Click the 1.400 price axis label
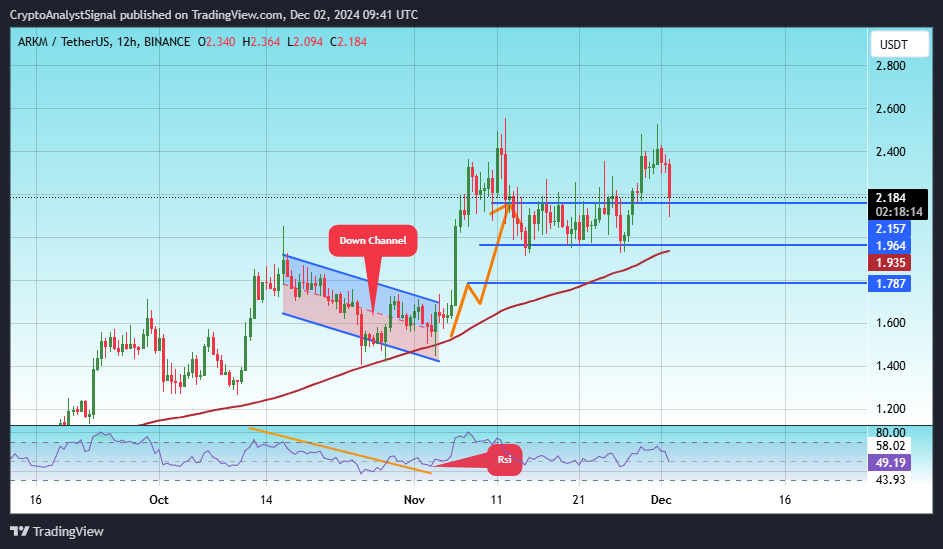Screen dimensions: 943x549 tap(891, 366)
